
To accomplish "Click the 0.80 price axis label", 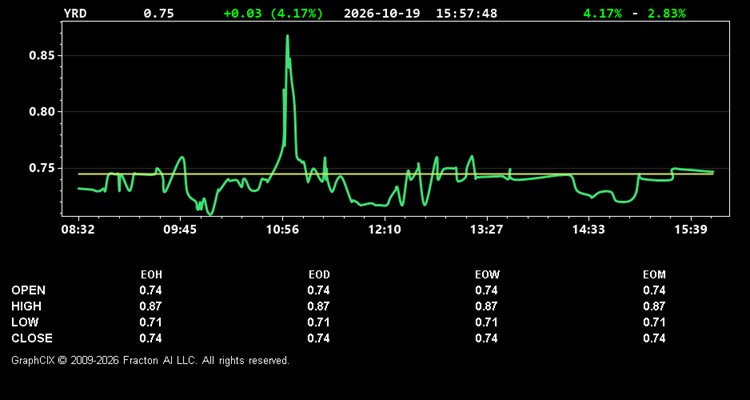I will coord(42,112).
